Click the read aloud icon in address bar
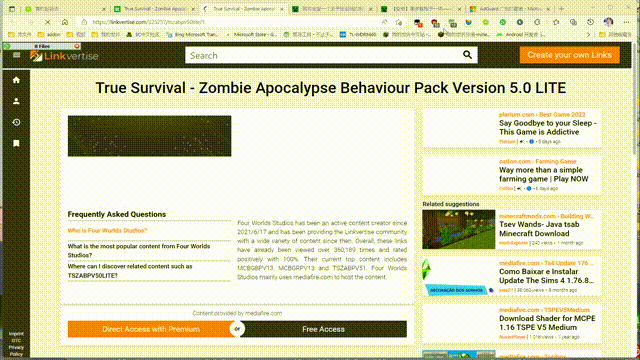 (x=384, y=22)
